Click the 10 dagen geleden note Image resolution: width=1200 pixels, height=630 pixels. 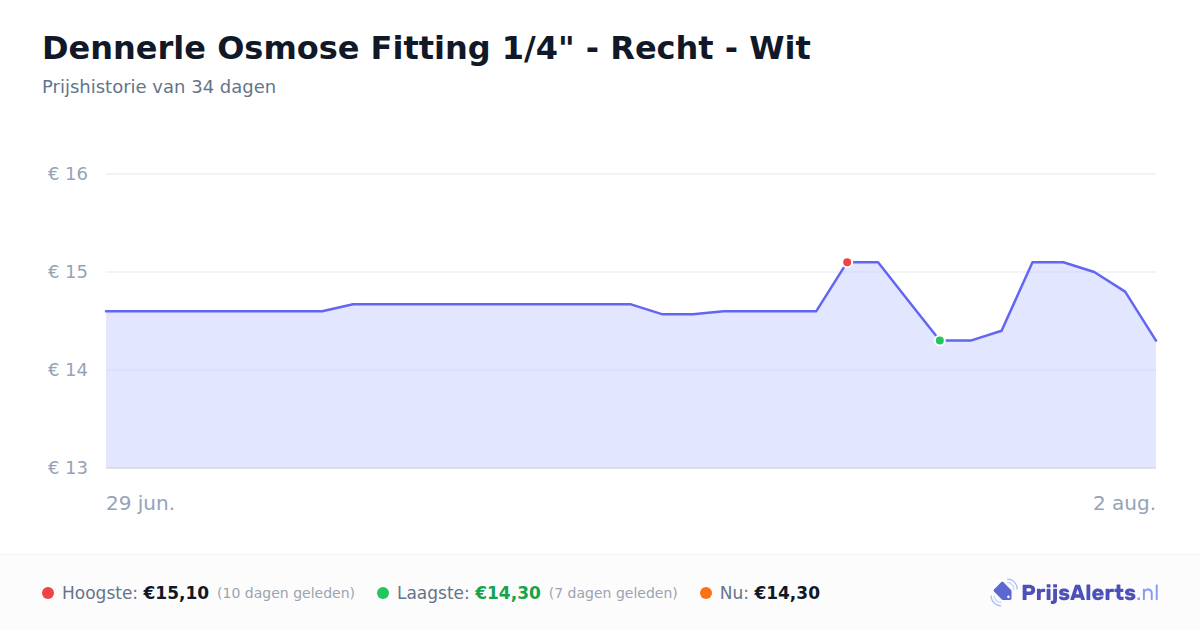coord(286,593)
